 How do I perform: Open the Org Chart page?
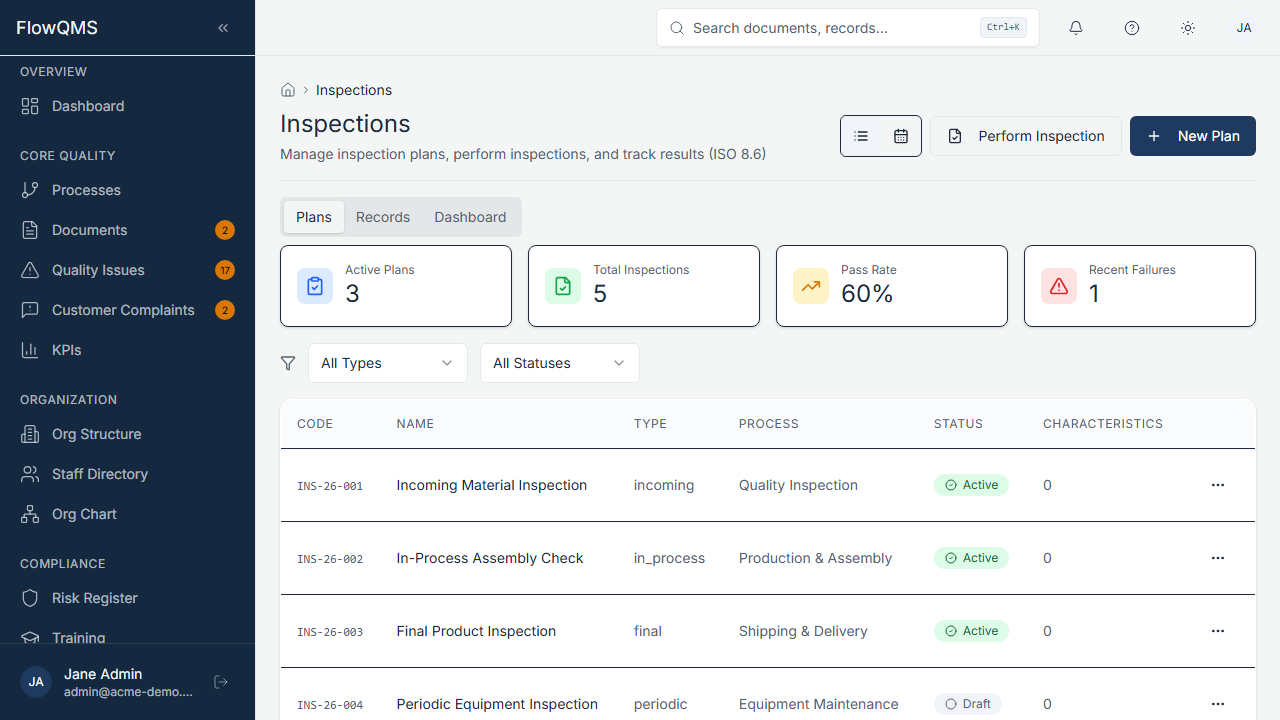pos(84,514)
